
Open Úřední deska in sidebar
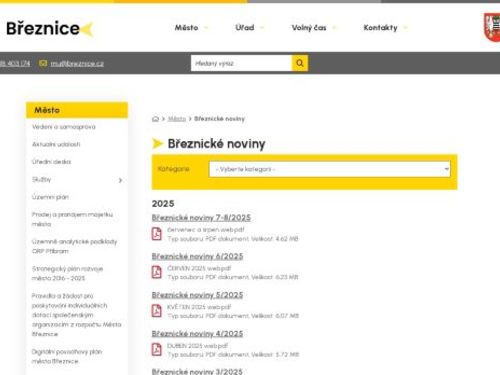[x=51, y=162]
